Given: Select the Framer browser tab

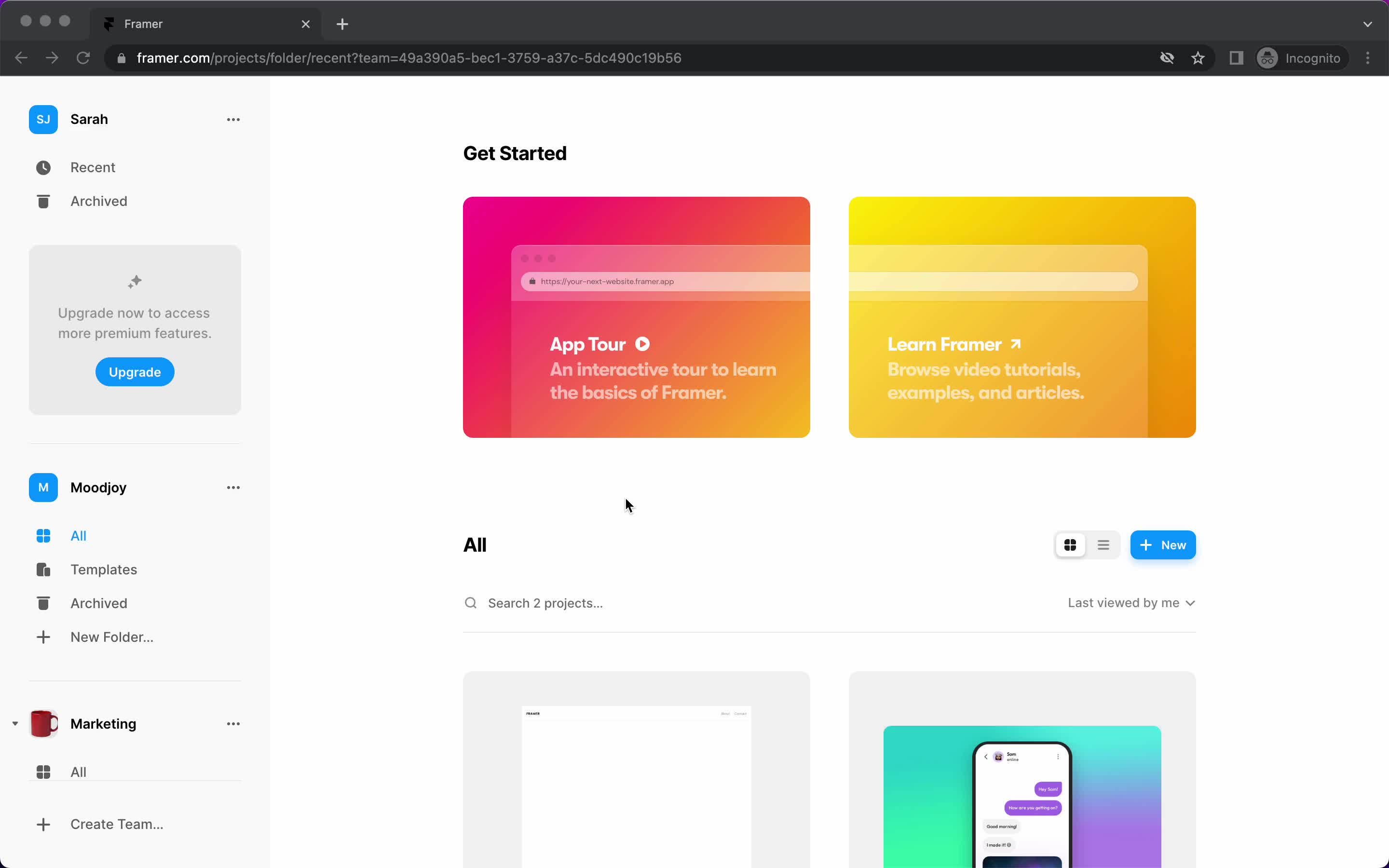Looking at the screenshot, I should [205, 24].
